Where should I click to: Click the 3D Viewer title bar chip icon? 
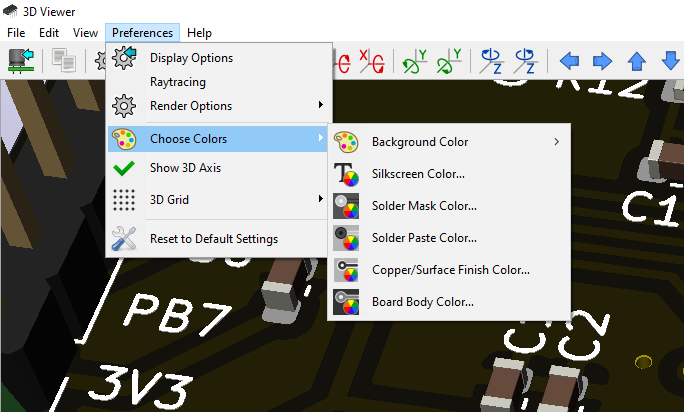[x=10, y=11]
